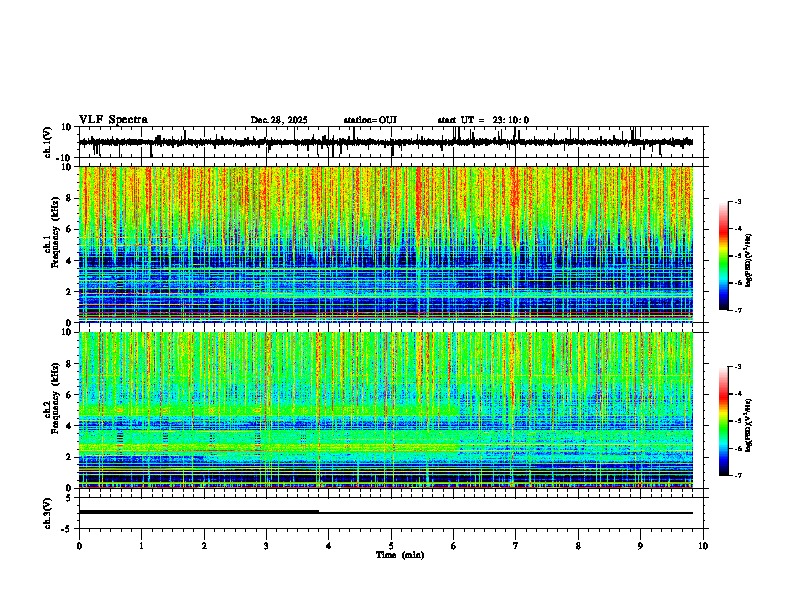Click the time axis tick label "0"
Image resolution: width=792 pixels, height=612 pixels.
click(x=79, y=546)
